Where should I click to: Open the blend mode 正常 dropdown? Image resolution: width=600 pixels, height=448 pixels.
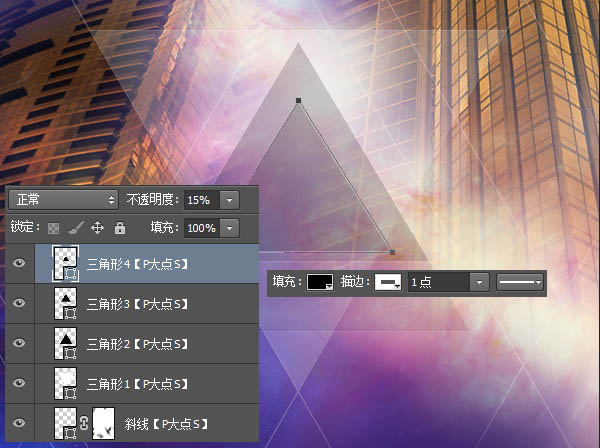pyautogui.click(x=64, y=200)
